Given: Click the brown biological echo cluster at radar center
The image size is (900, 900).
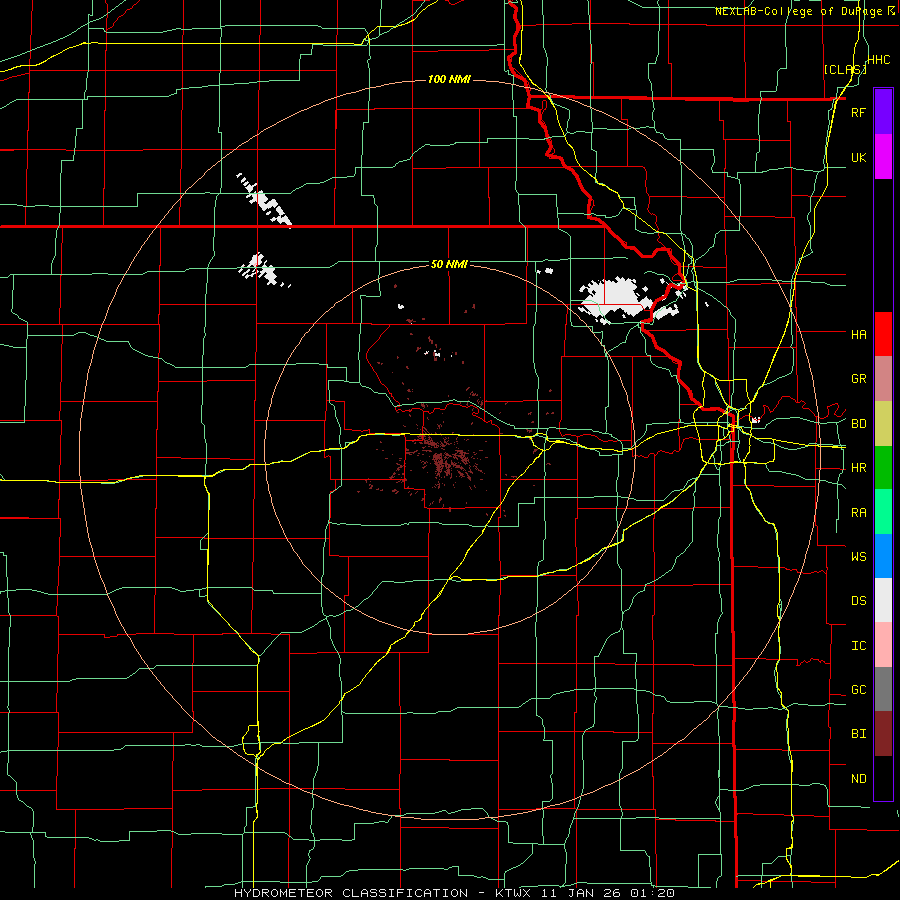Looking at the screenshot, I should [x=445, y=459].
